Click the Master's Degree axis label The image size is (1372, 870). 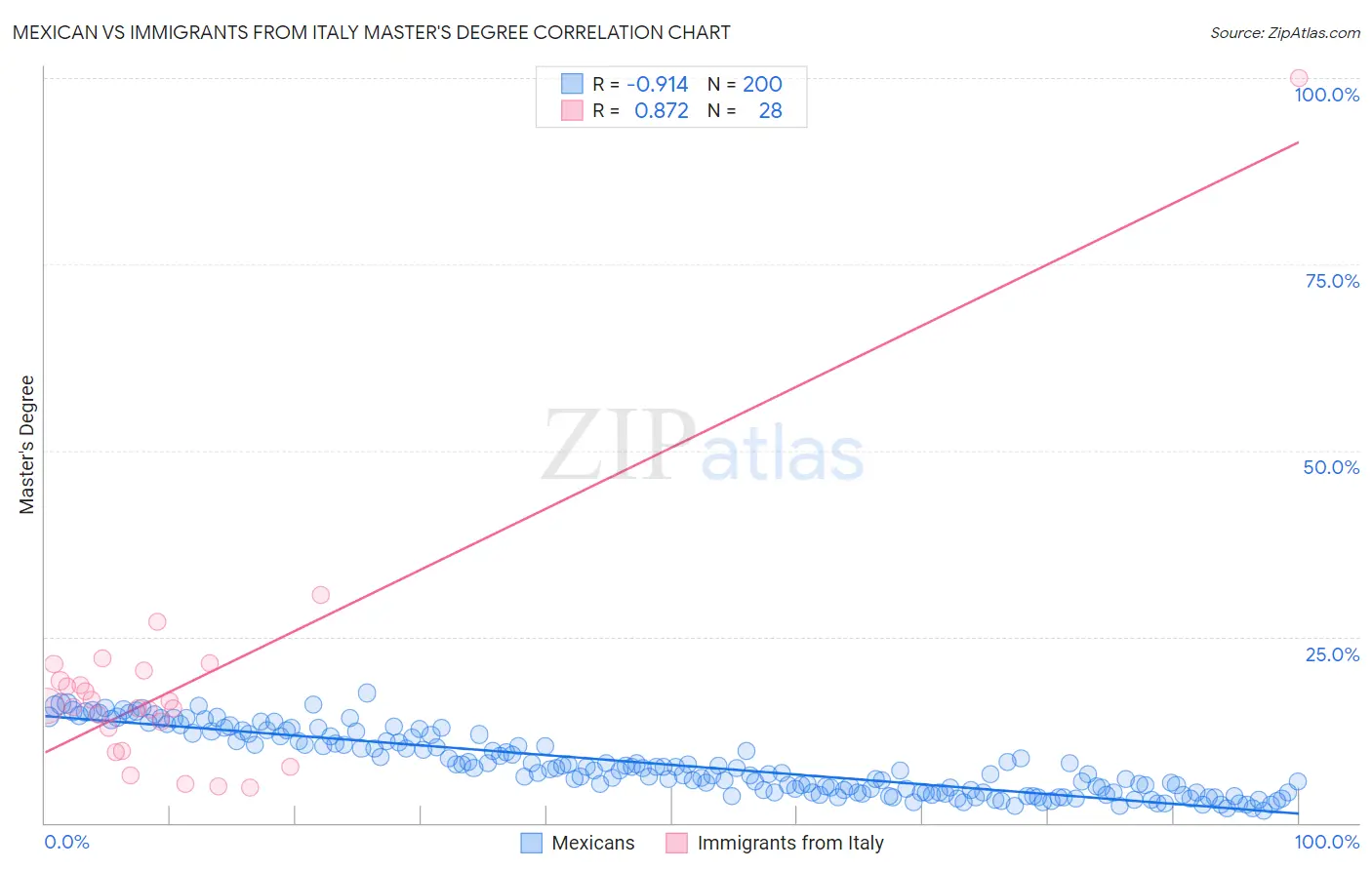(26, 444)
